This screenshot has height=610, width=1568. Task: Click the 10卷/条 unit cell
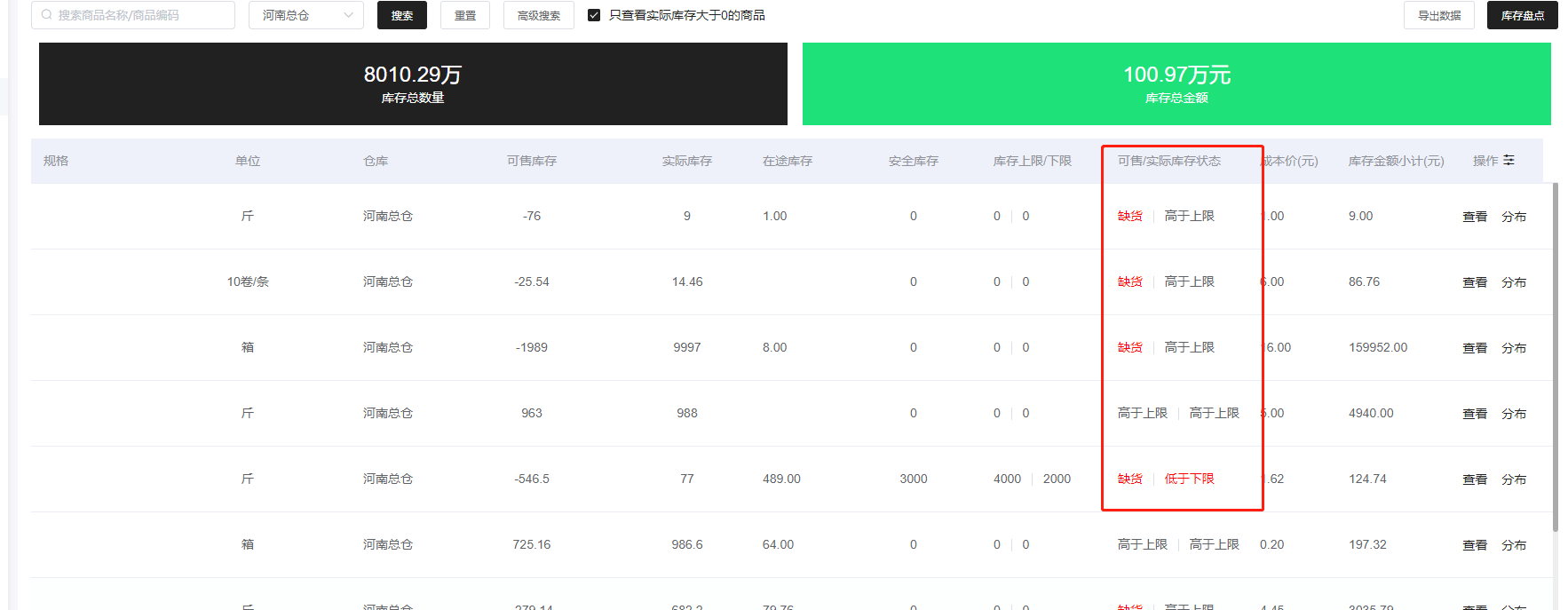click(x=248, y=281)
